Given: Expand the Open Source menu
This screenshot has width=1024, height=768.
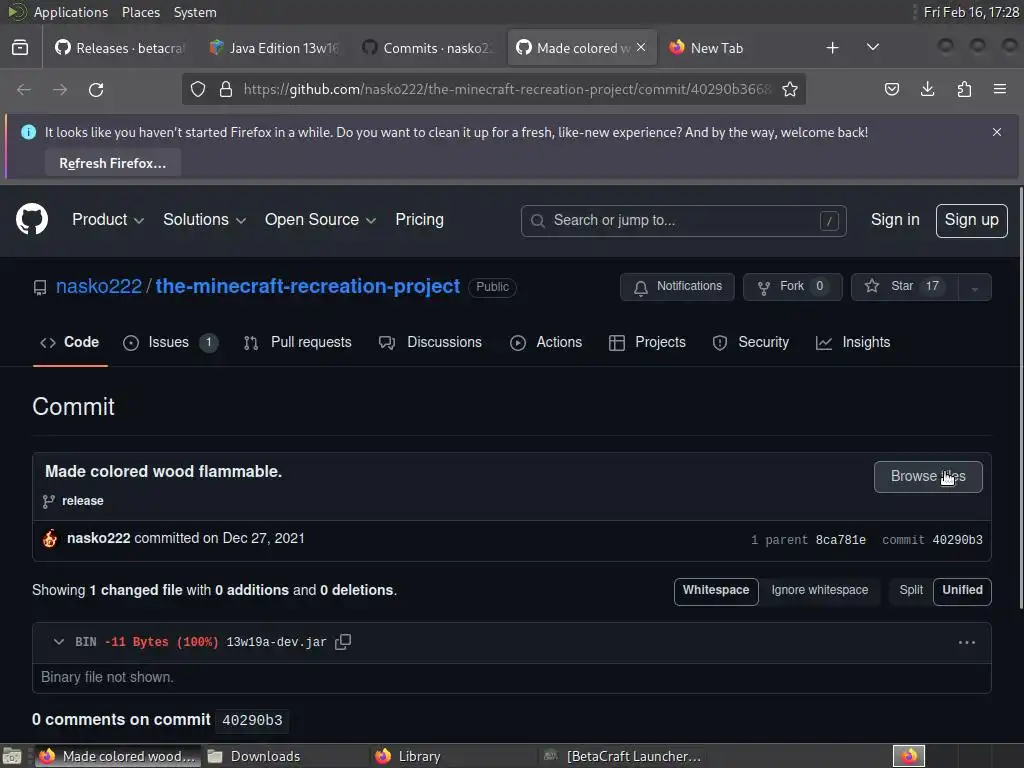Looking at the screenshot, I should pos(320,220).
